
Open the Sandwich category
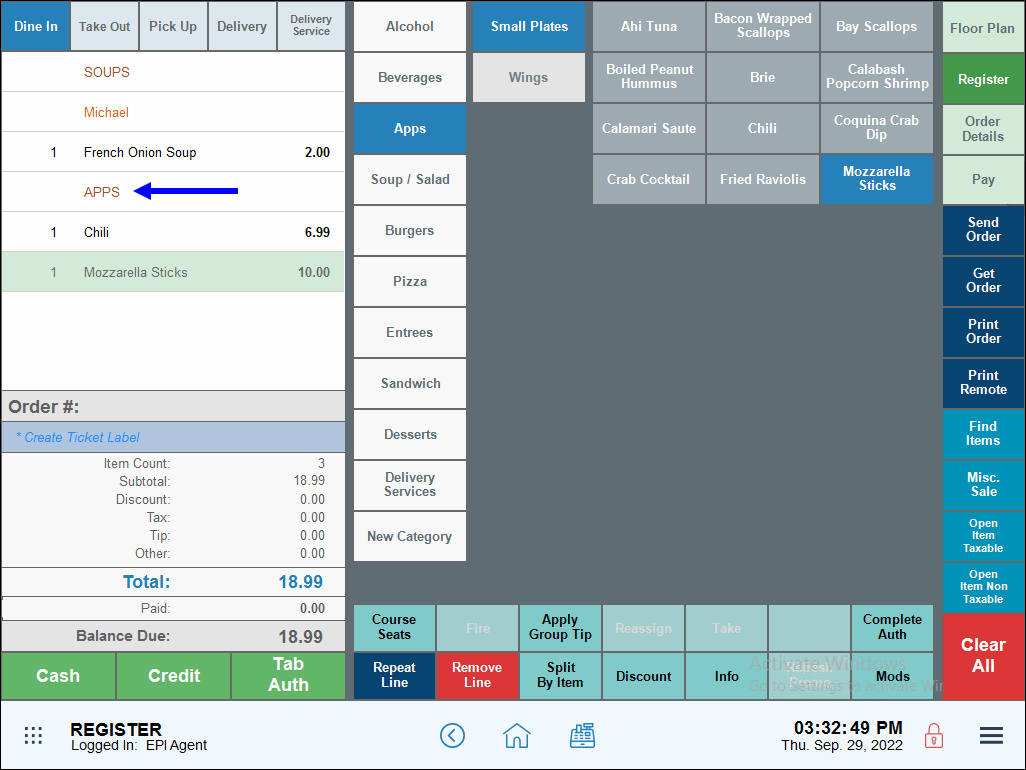click(410, 383)
